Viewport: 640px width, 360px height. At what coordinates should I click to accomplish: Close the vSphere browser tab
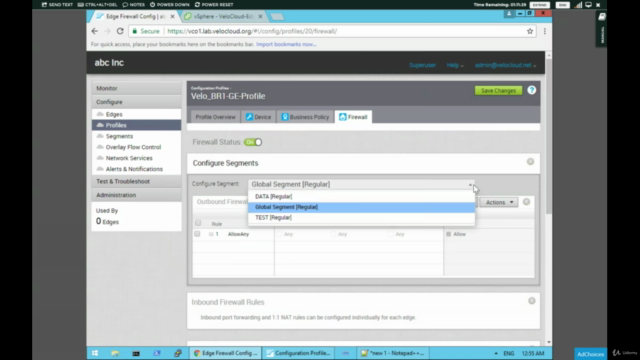point(260,16)
